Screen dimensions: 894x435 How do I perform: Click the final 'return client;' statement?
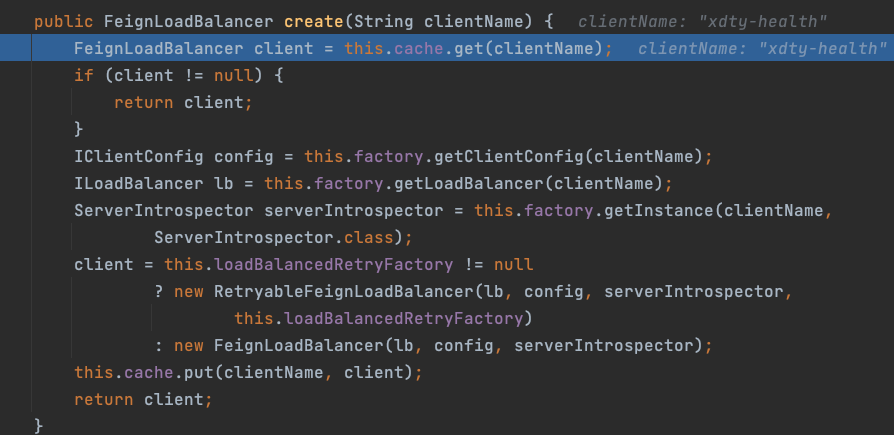pos(143,399)
